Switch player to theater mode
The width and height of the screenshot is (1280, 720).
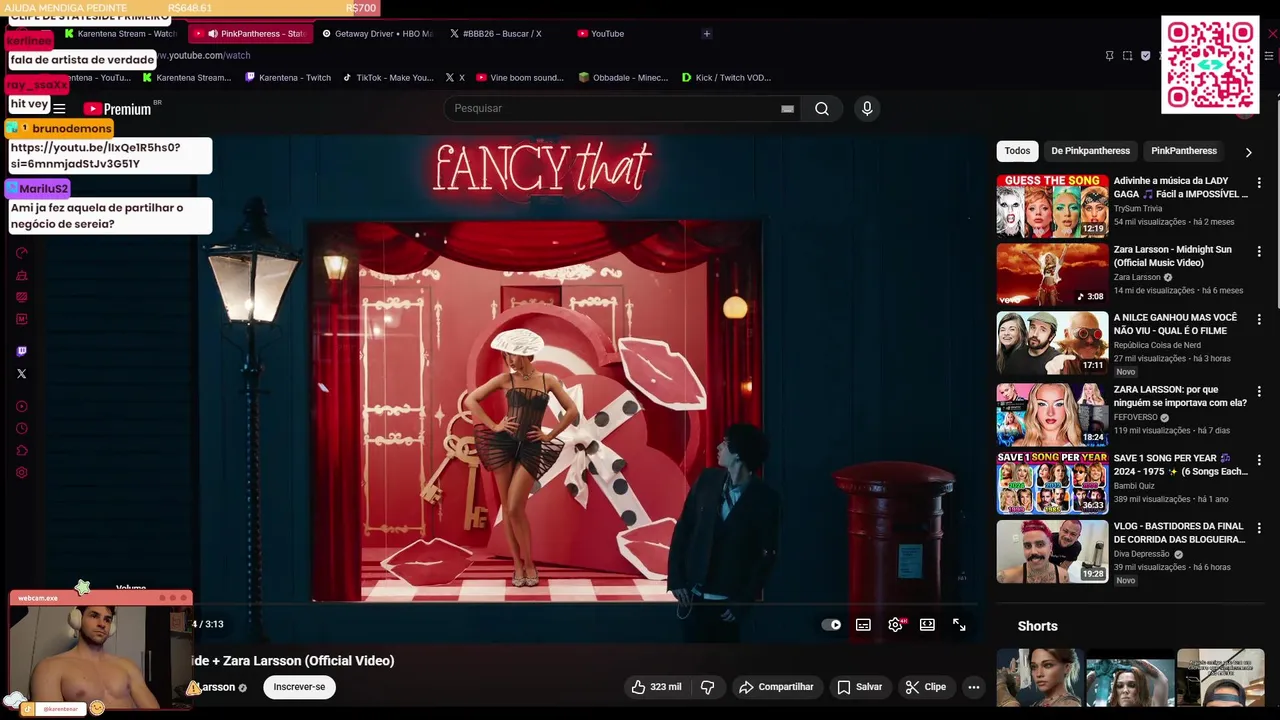tap(927, 624)
